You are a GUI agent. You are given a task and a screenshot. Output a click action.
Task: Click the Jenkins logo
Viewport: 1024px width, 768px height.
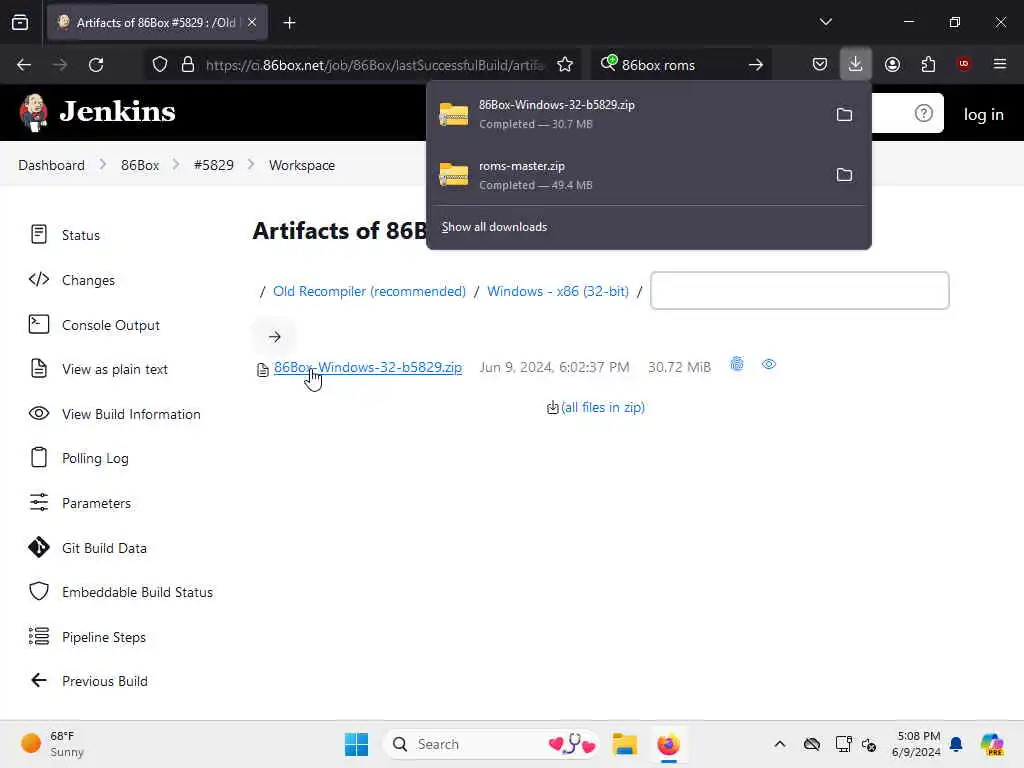[97, 112]
